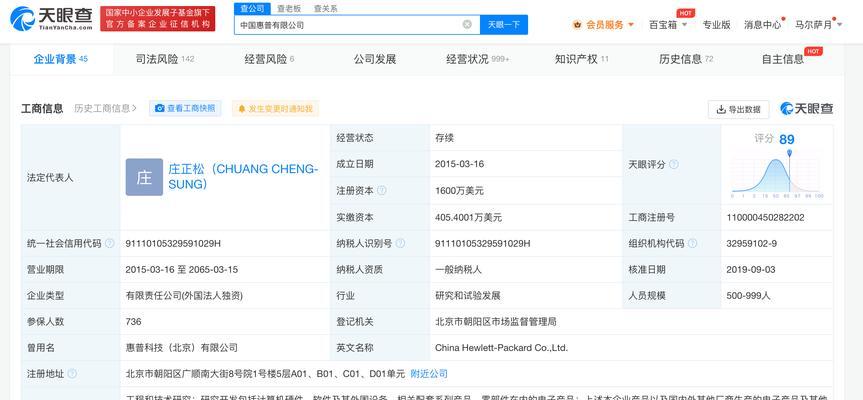This screenshot has width=863, height=400.
Task: Click organization code 32959102-9
Action: (x=752, y=243)
